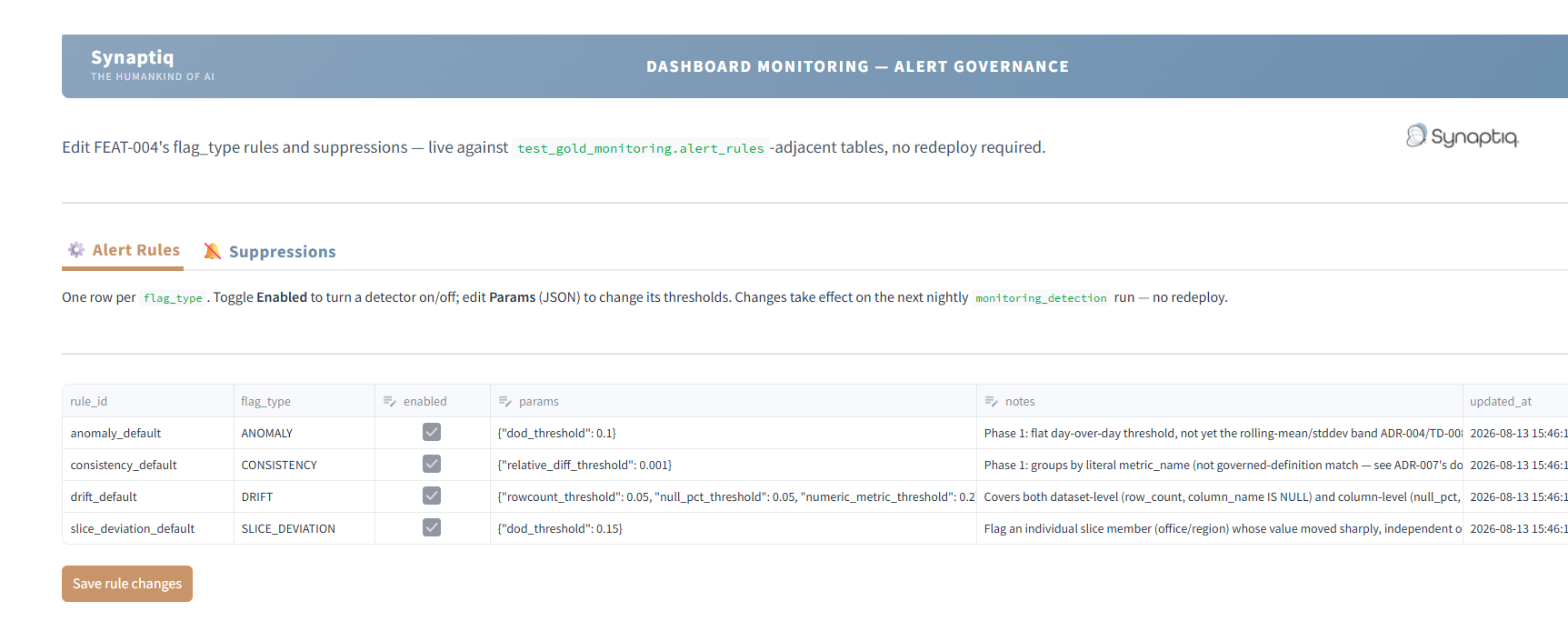The height and width of the screenshot is (621, 1568).
Task: Click Dashboard Monitoring — Alert Governance heading
Action: (x=858, y=66)
